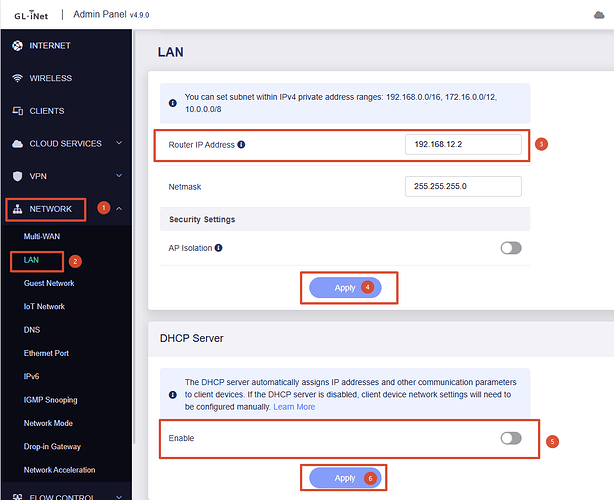The width and height of the screenshot is (614, 500).
Task: Expand the VPN menu chevron
Action: [119, 175]
